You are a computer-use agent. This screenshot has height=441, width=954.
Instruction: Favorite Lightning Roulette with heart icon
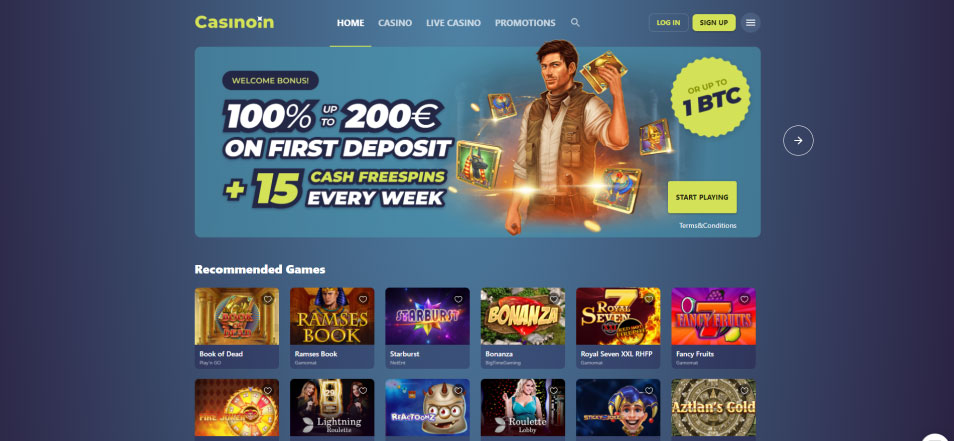[x=363, y=391]
